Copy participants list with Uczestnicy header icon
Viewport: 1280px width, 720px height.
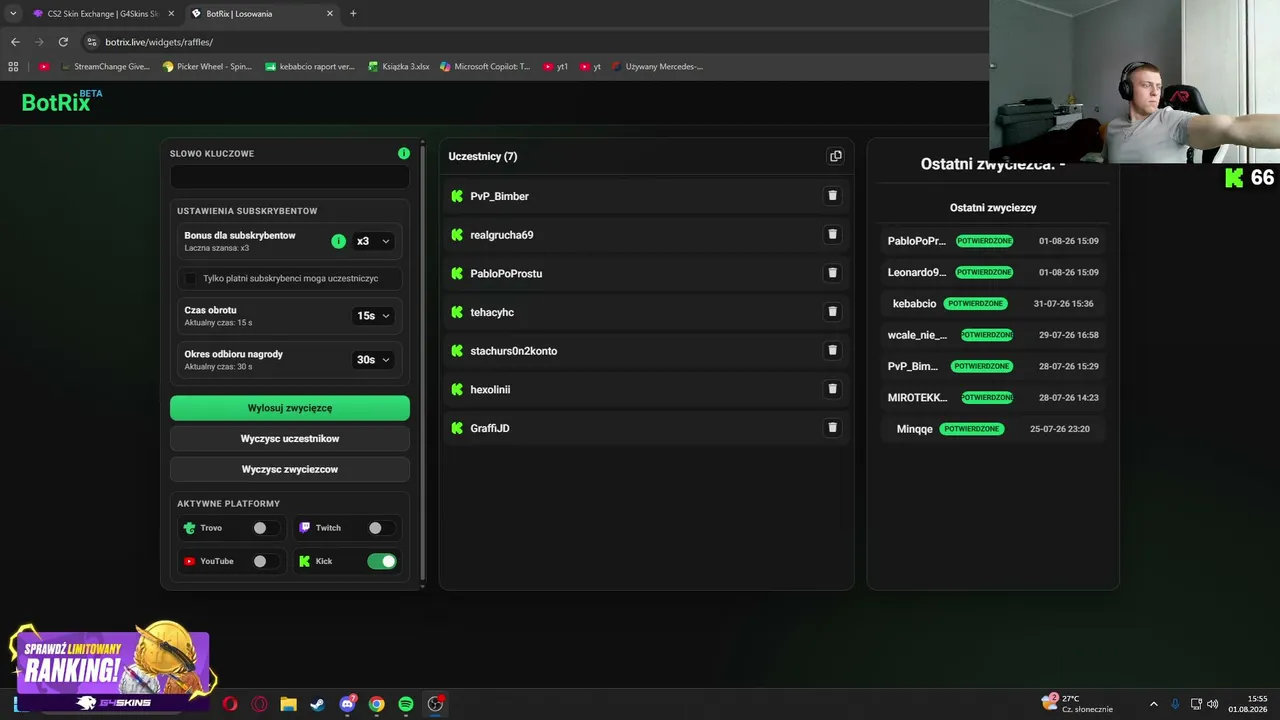pyautogui.click(x=836, y=156)
